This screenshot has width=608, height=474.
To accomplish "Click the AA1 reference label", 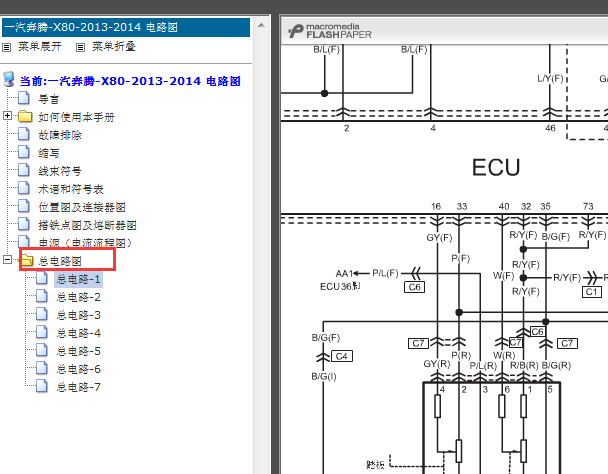I will (x=344, y=274).
